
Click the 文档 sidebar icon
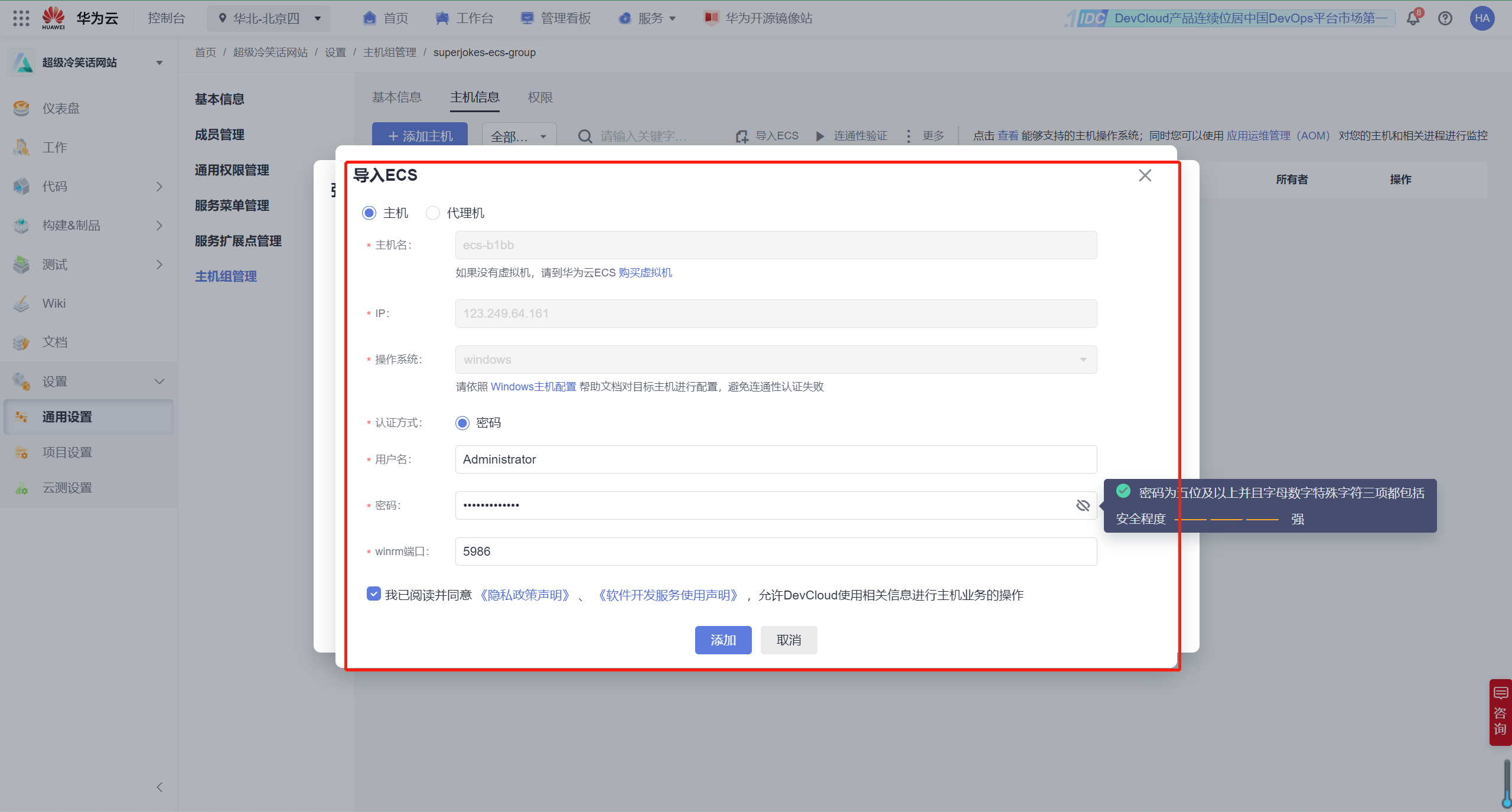click(x=21, y=342)
